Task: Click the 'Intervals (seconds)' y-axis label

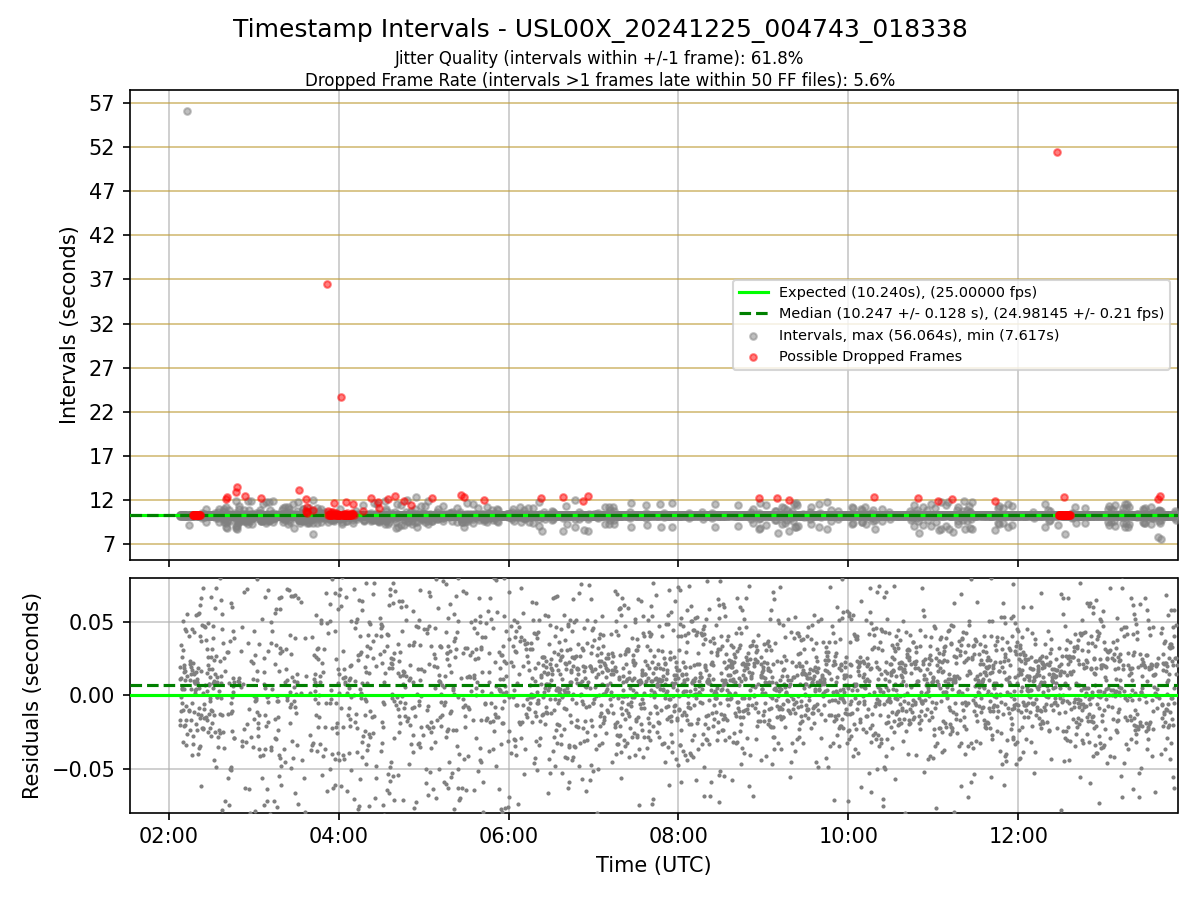Action: coord(68,325)
